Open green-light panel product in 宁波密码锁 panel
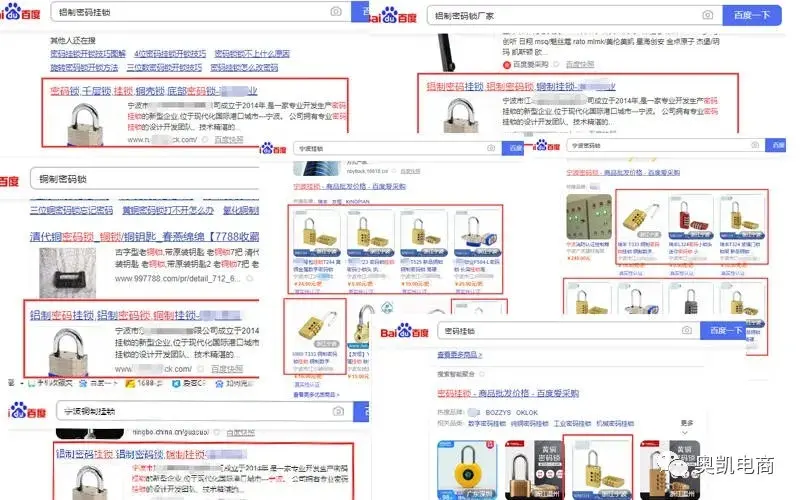The width and height of the screenshot is (800, 500). pos(589,217)
